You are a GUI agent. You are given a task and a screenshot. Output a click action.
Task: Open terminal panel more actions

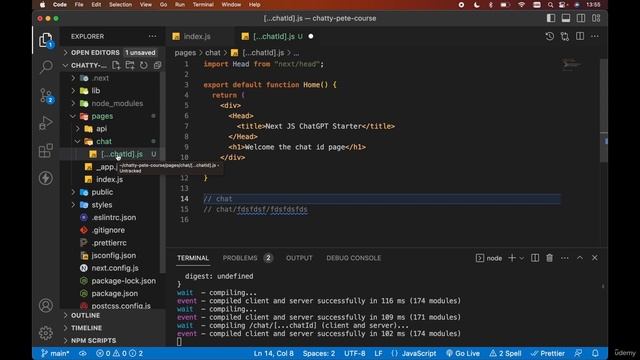point(565,258)
